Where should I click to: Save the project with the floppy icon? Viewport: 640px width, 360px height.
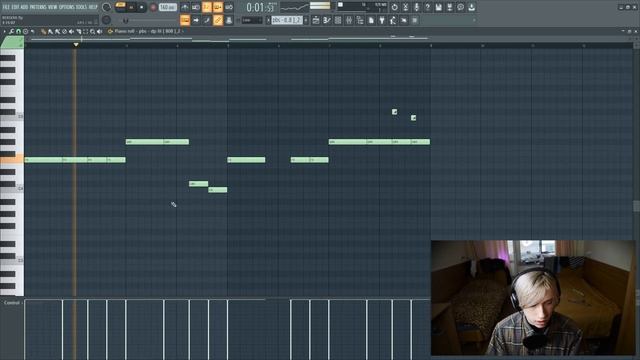tap(438, 7)
